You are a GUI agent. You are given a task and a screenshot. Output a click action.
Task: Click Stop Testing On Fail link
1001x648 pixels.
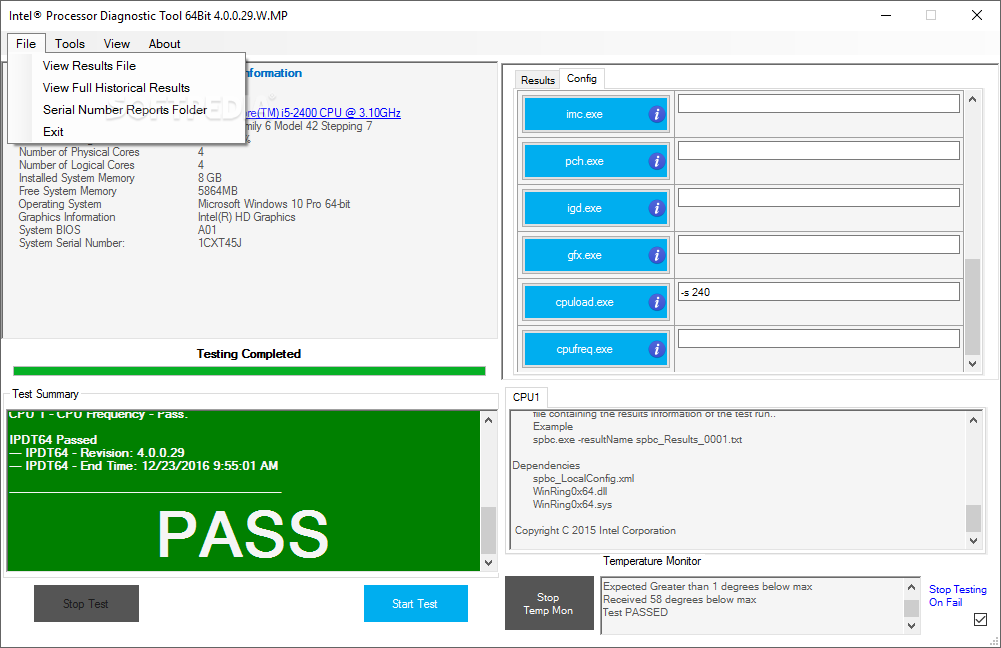pyautogui.click(x=957, y=596)
